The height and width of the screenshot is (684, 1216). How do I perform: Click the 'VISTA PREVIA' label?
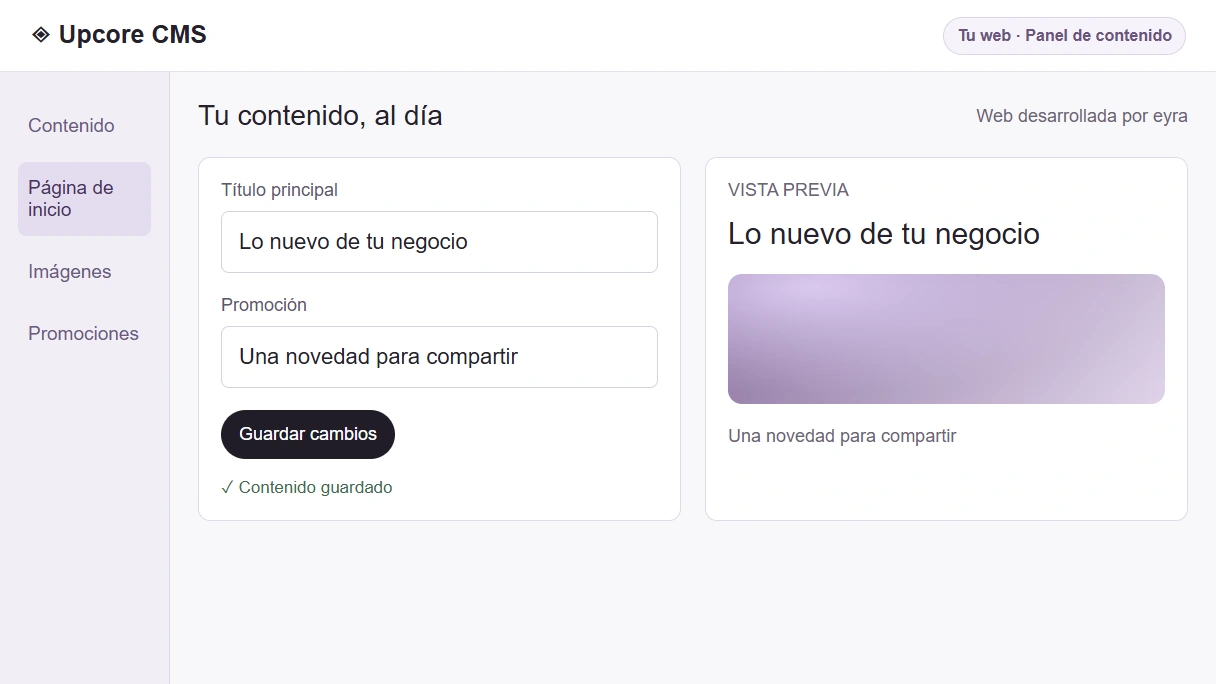(788, 190)
